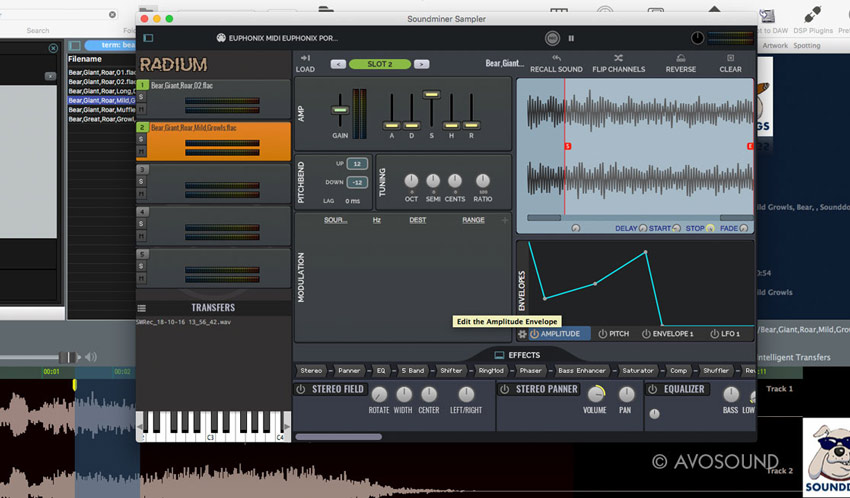Go to previous slot arrow

(338, 64)
